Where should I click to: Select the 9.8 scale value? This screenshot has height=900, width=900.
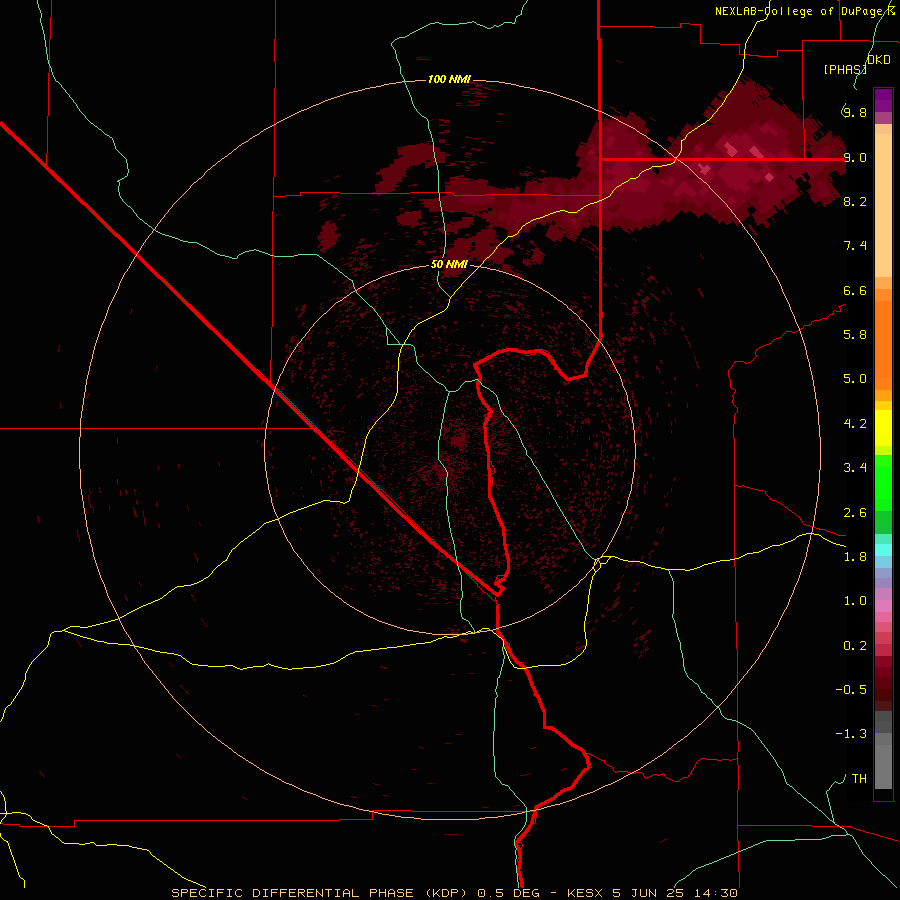(x=855, y=112)
